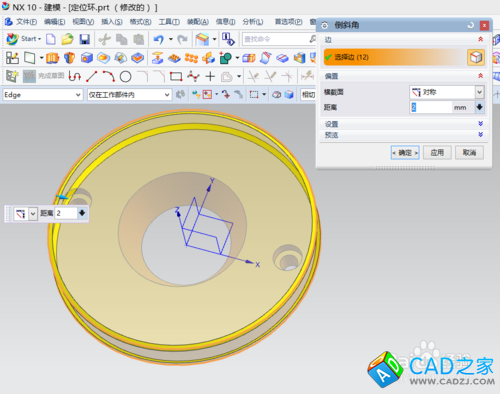The width and height of the screenshot is (500, 394).
Task: Click the Arc sketch tool
Action: pyautogui.click(x=109, y=76)
